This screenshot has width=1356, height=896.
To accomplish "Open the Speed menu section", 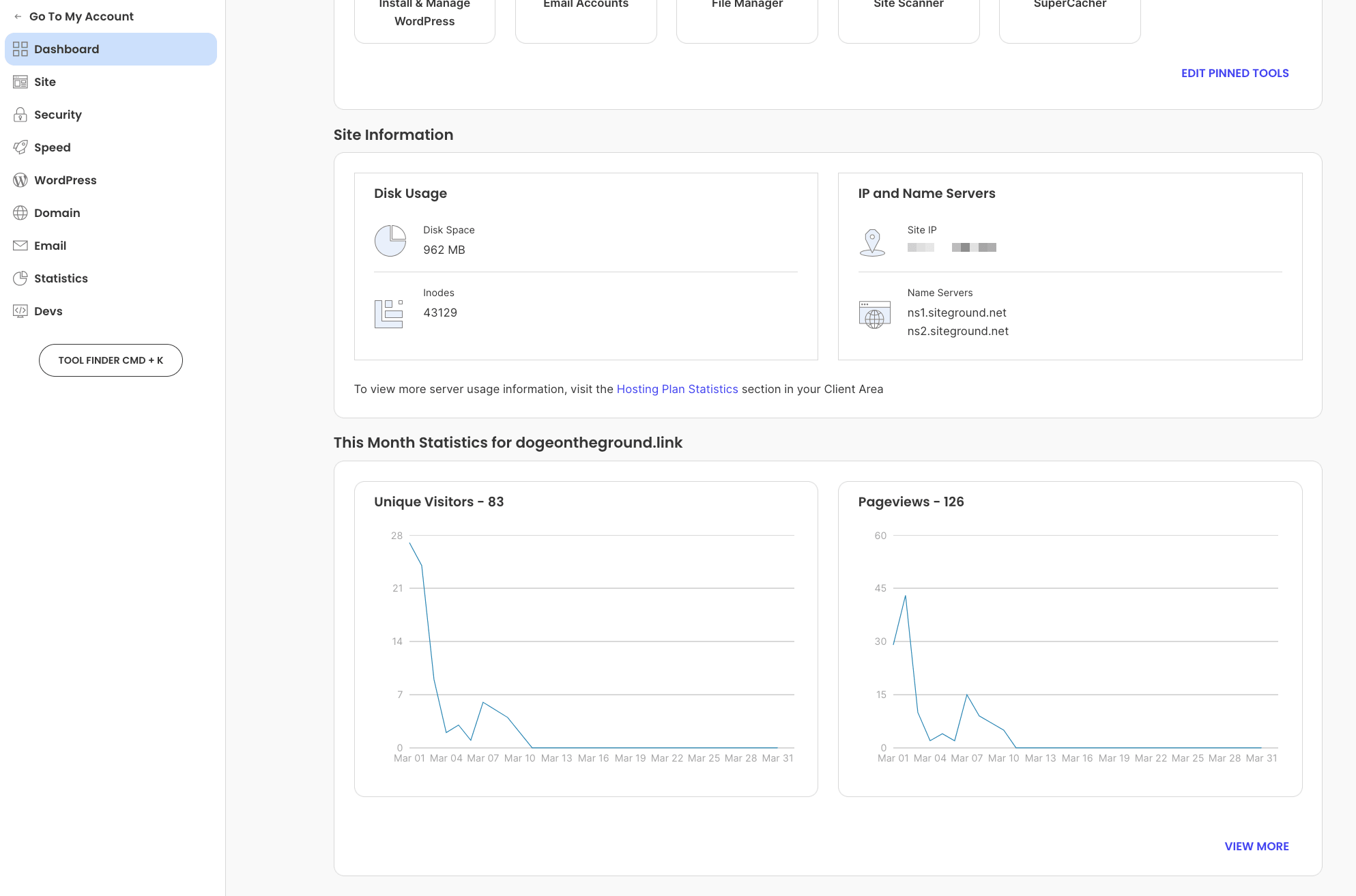I will (x=111, y=147).
